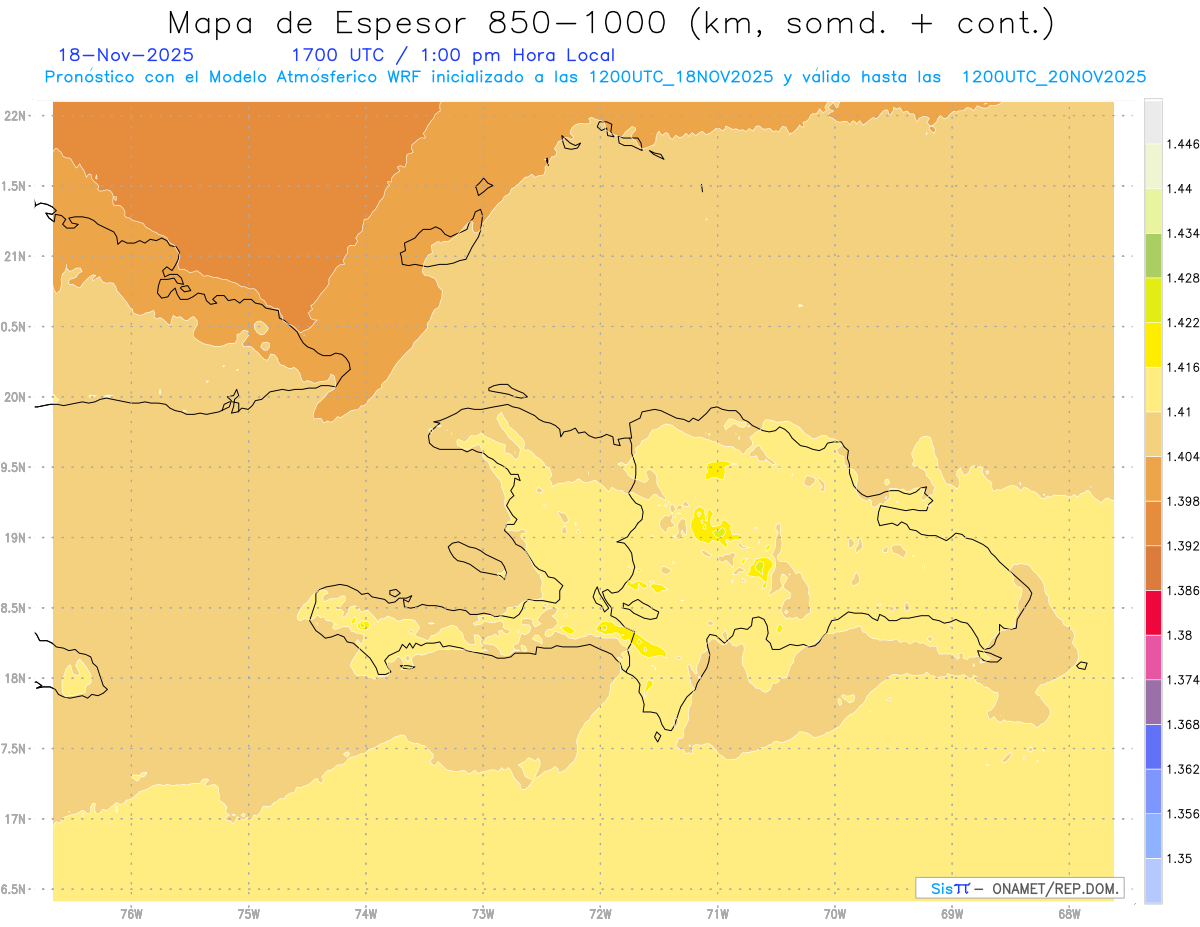Click the '70W' longitude label
Viewport: 1200px width, 927px height.
tap(835, 914)
